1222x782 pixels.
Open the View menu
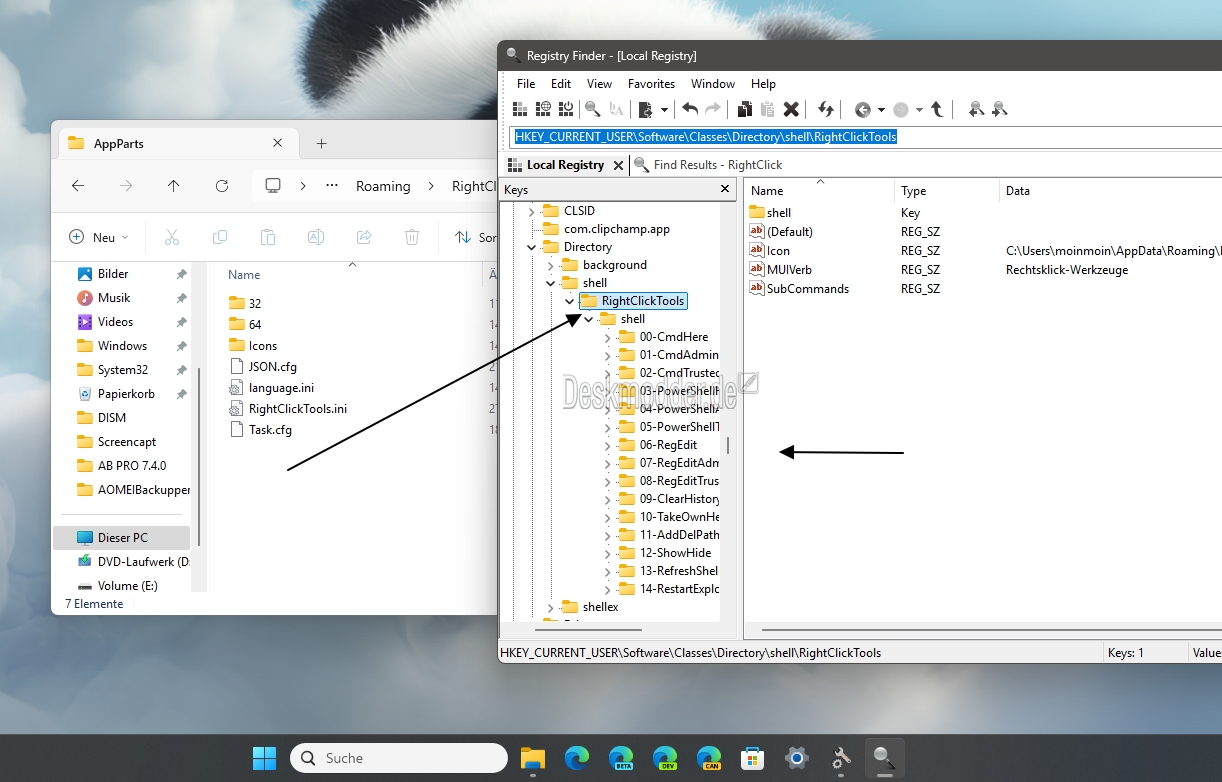(x=599, y=84)
